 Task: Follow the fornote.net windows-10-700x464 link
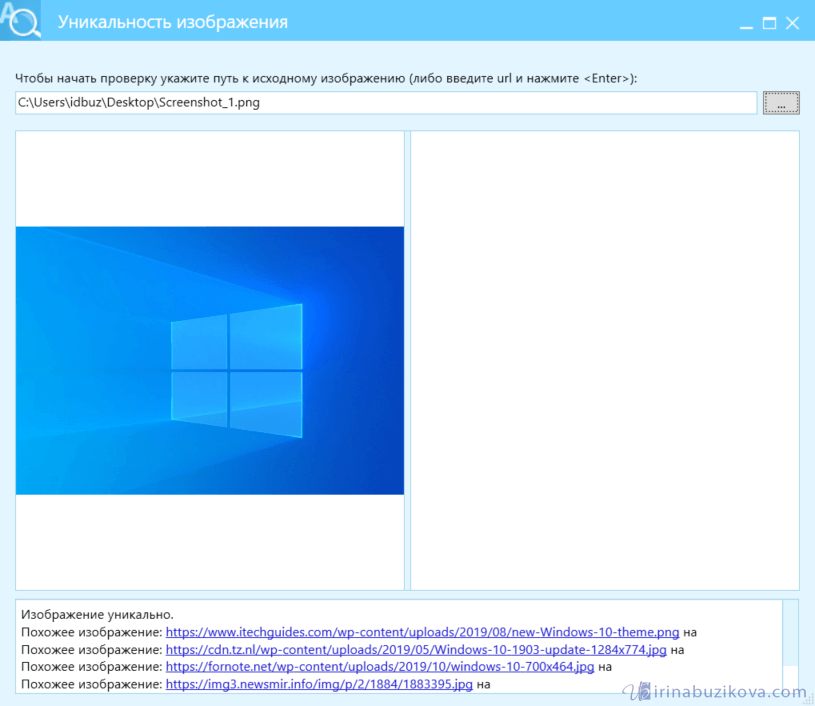[x=380, y=667]
